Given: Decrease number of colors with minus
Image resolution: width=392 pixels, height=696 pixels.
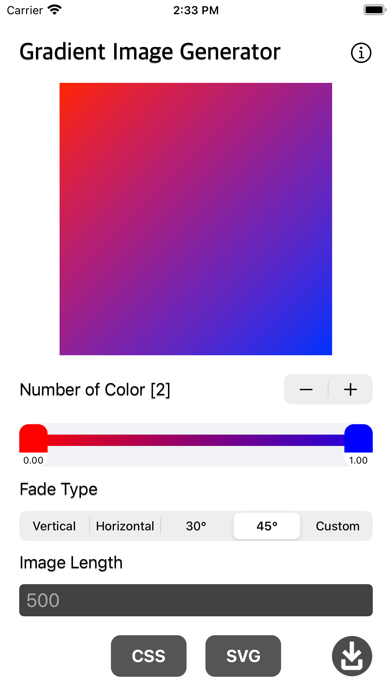Looking at the screenshot, I should 306,389.
